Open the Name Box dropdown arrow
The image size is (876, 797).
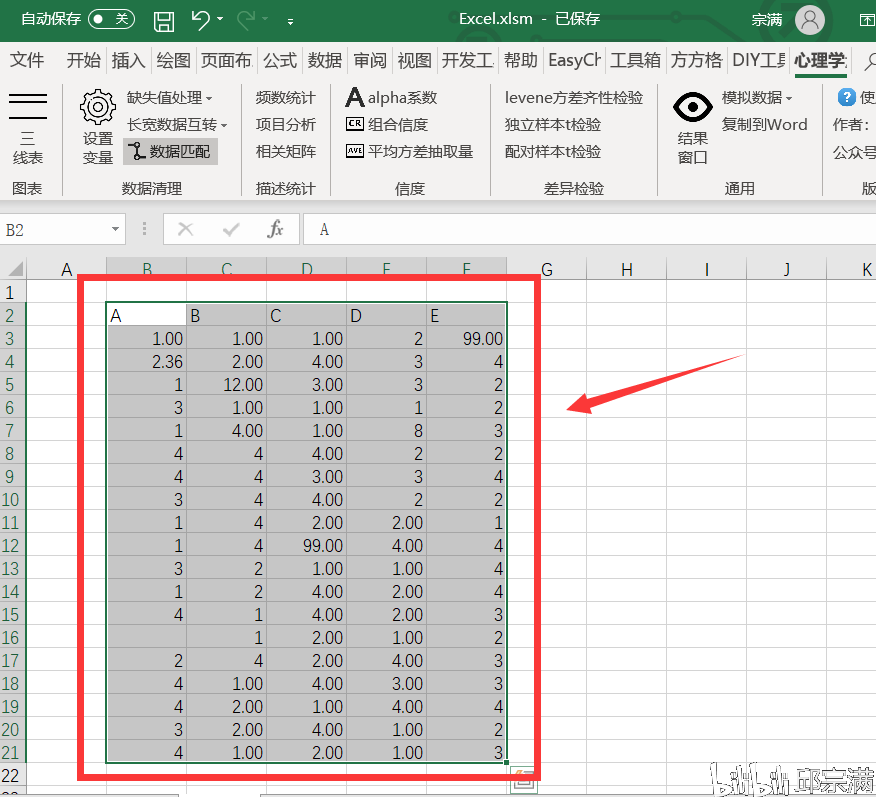(x=115, y=230)
